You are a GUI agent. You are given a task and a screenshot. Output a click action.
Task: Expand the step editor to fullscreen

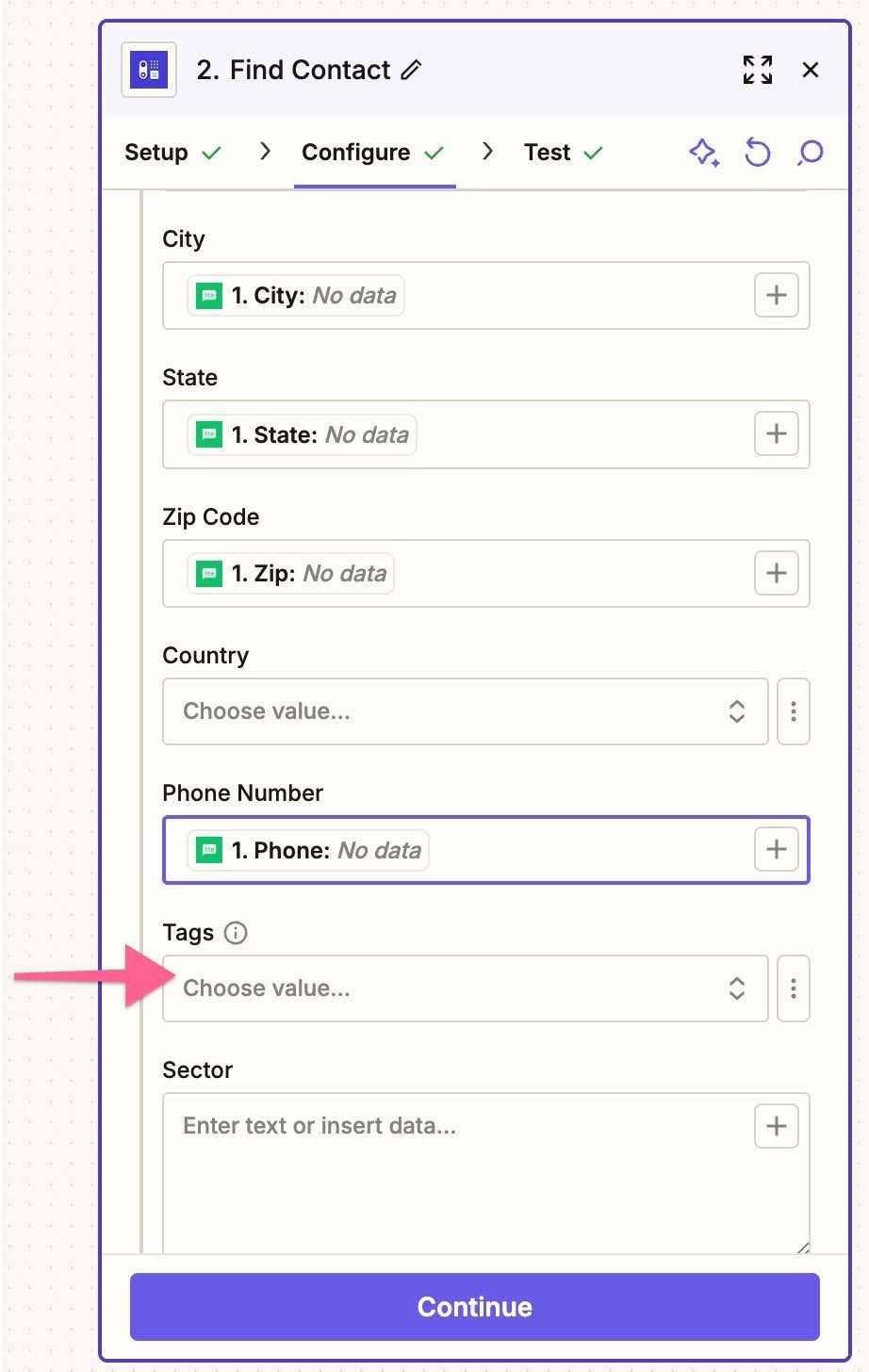[x=757, y=70]
